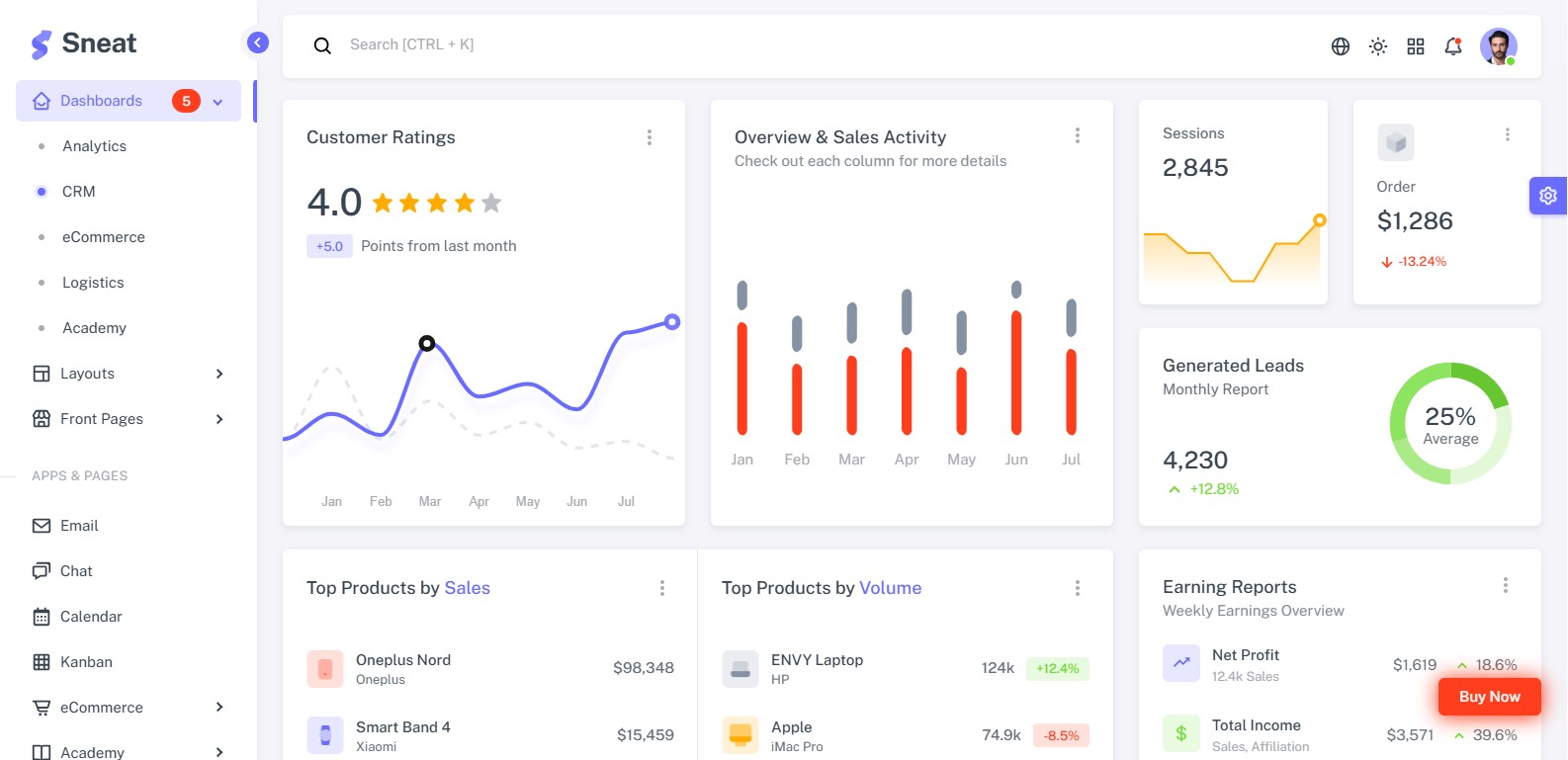Viewport: 1568px width, 760px height.
Task: Open the Kanban app page
Action: click(86, 662)
